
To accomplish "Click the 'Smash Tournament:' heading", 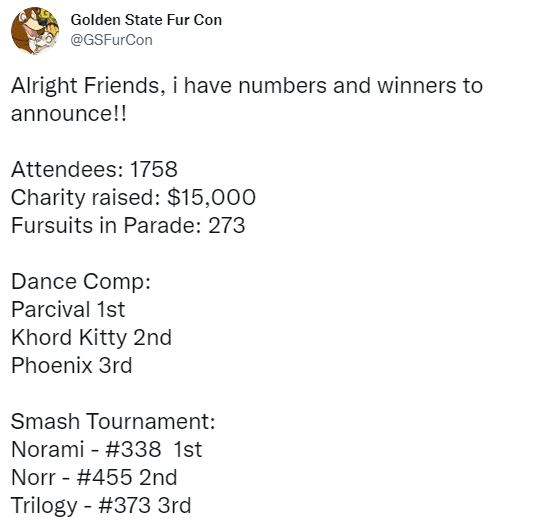I will click(113, 421).
